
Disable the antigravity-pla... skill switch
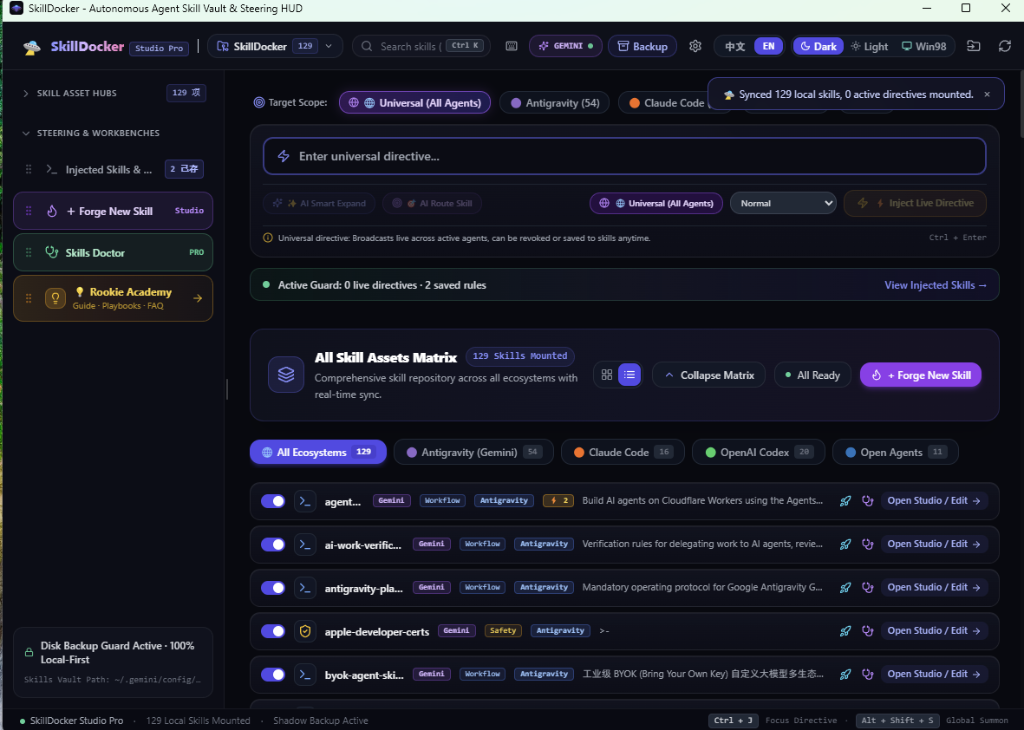273,588
